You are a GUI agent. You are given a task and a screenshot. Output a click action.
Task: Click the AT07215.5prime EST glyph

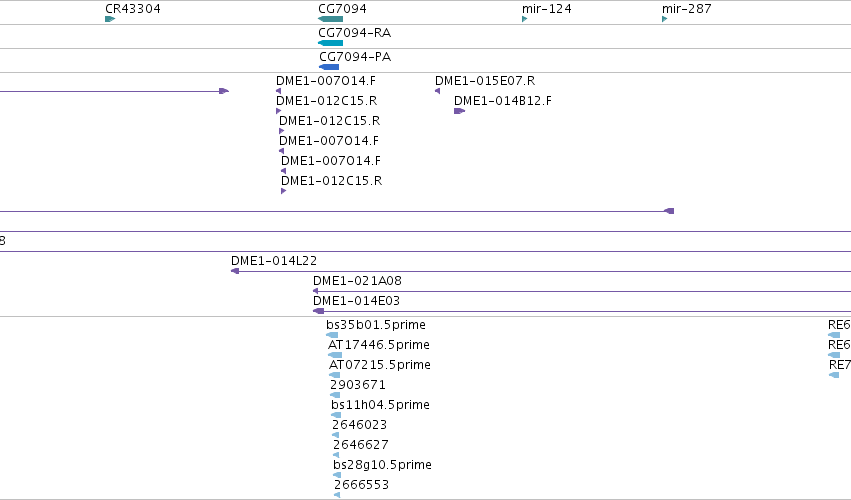coord(334,375)
